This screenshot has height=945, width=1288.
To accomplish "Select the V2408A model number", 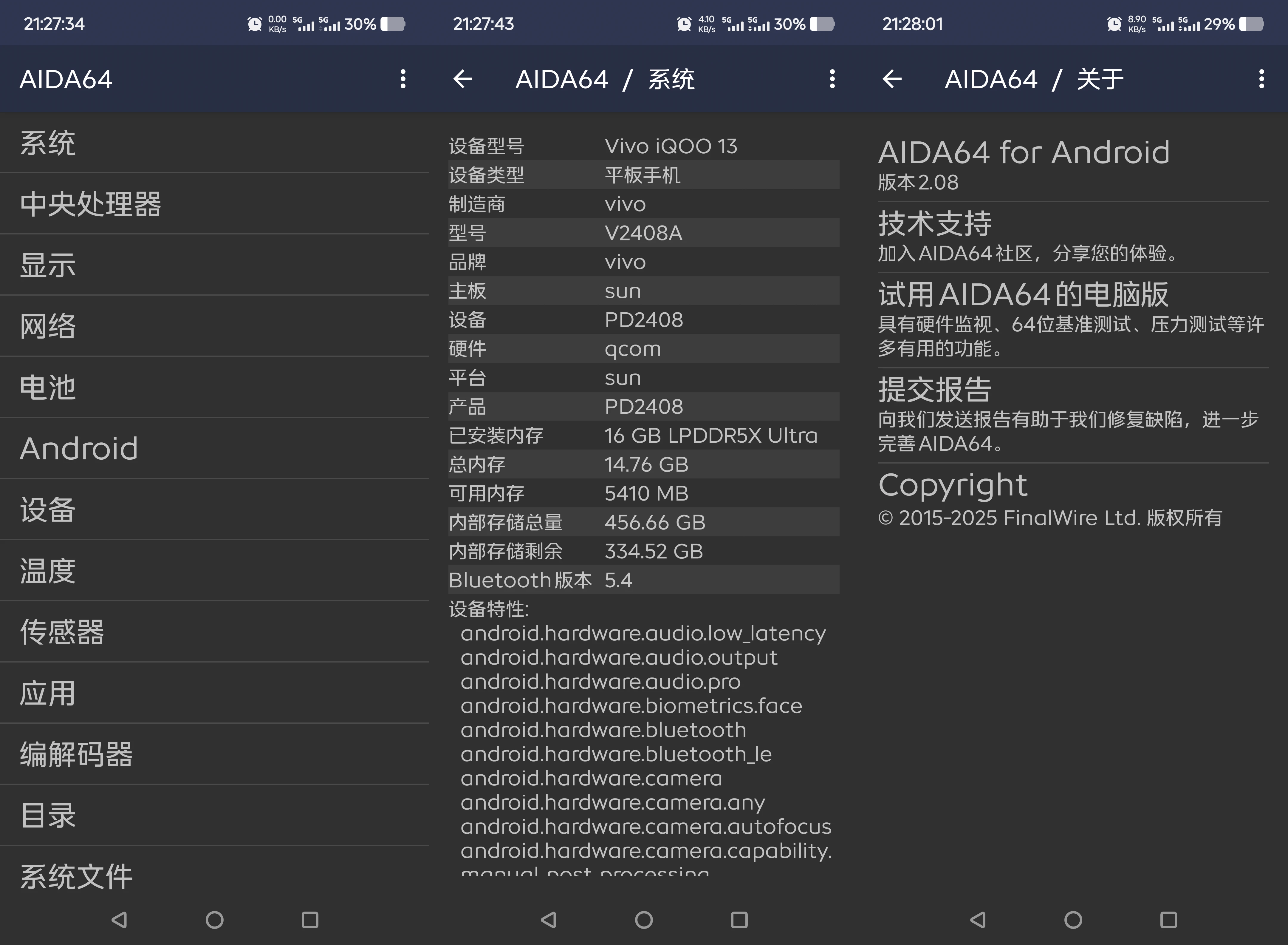I will [643, 233].
